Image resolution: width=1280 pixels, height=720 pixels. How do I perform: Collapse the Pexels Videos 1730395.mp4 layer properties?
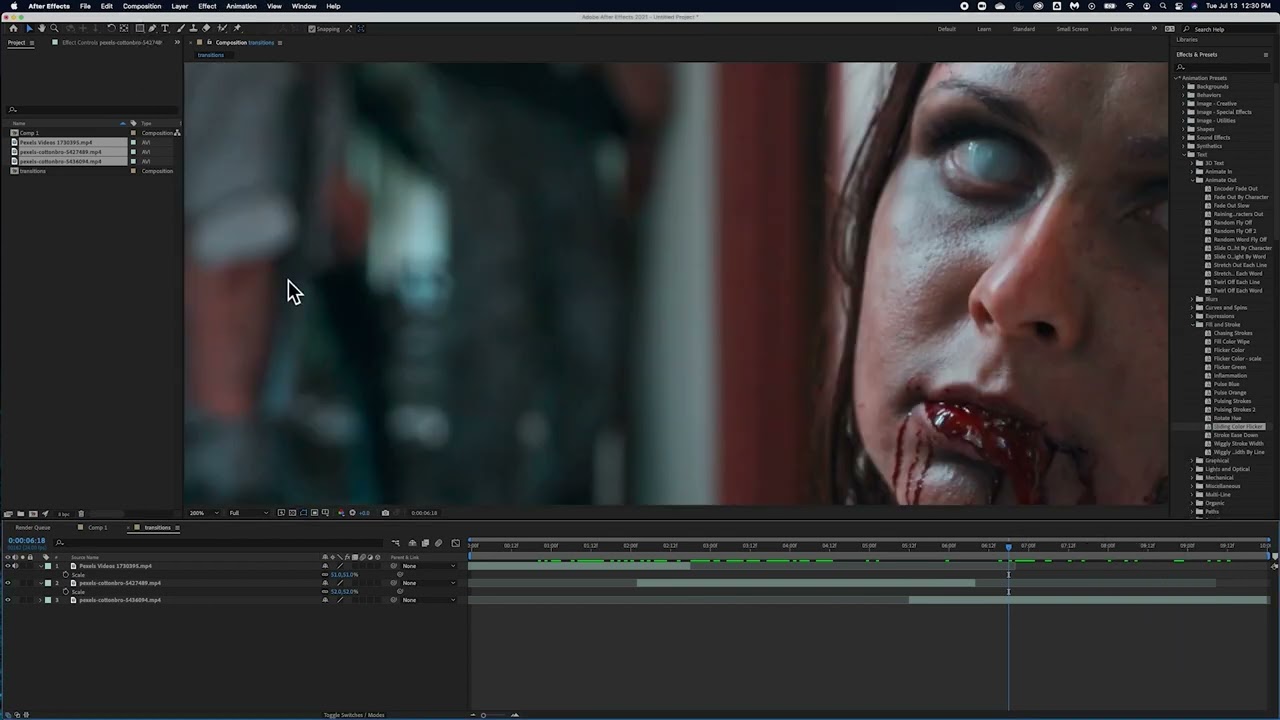coord(41,566)
